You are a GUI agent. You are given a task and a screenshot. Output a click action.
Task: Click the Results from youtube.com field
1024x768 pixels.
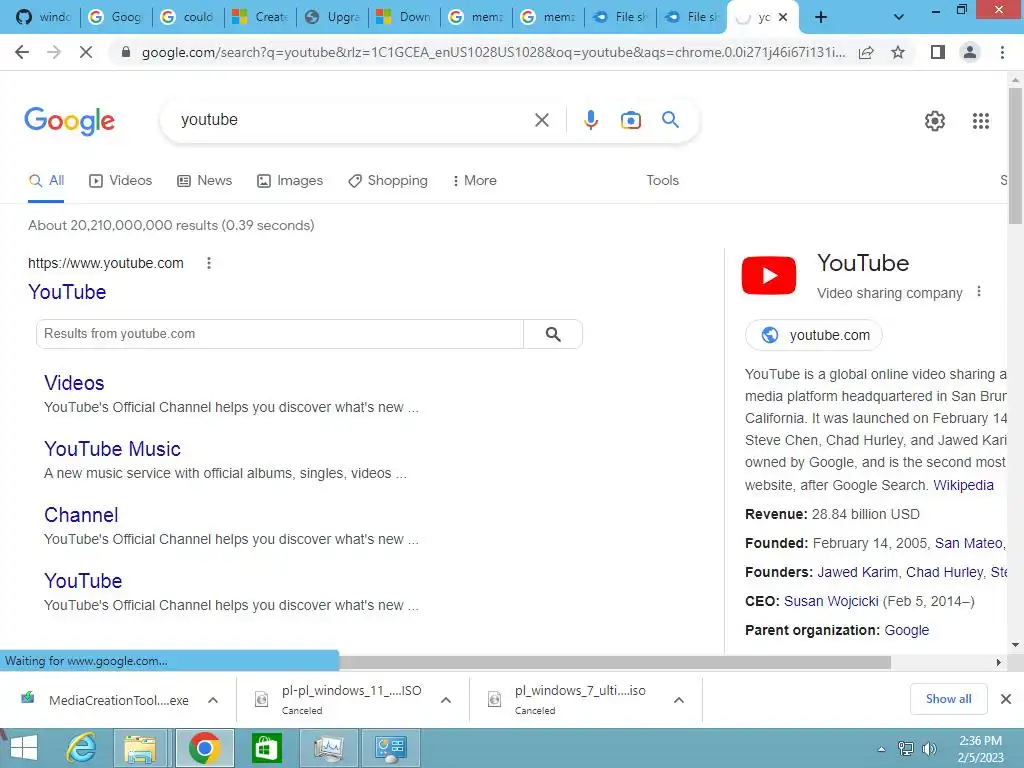coord(280,334)
